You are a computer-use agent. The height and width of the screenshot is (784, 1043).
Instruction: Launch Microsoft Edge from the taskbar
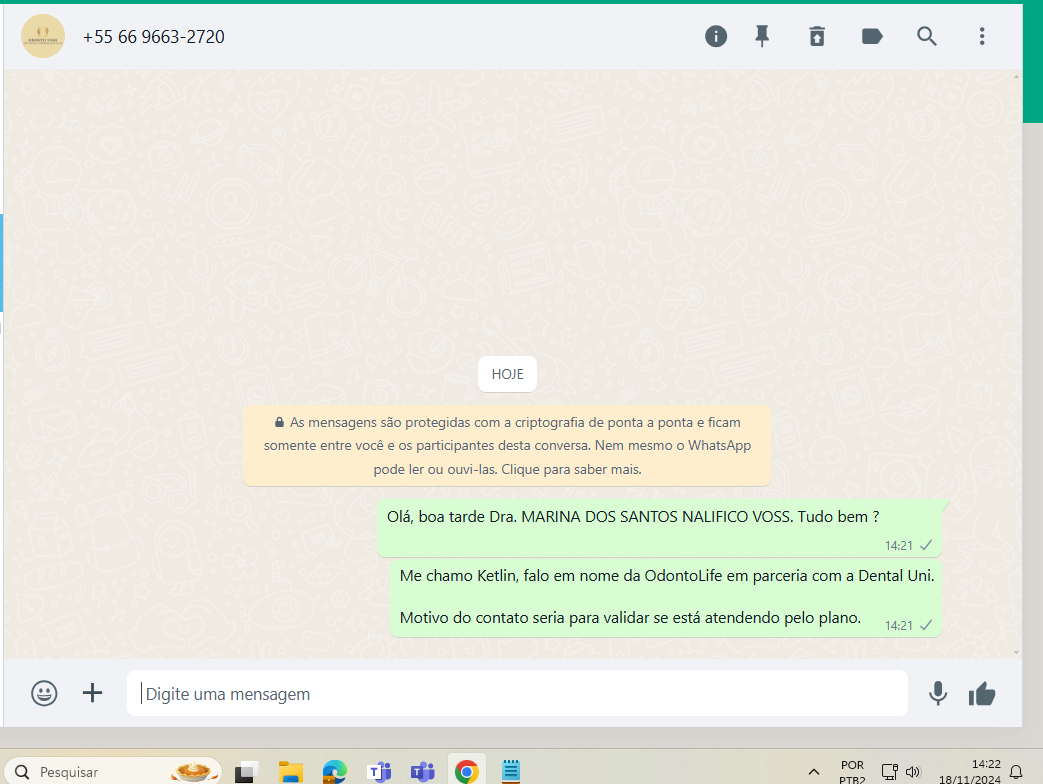click(335, 771)
